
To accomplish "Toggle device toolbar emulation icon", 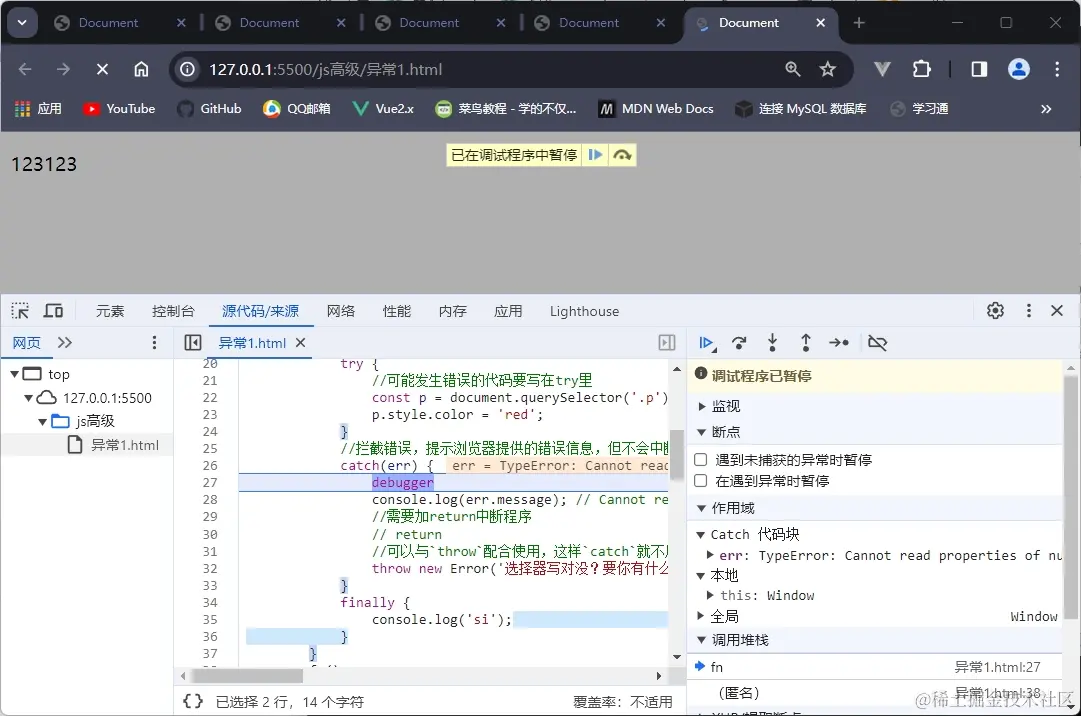I will [x=53, y=311].
